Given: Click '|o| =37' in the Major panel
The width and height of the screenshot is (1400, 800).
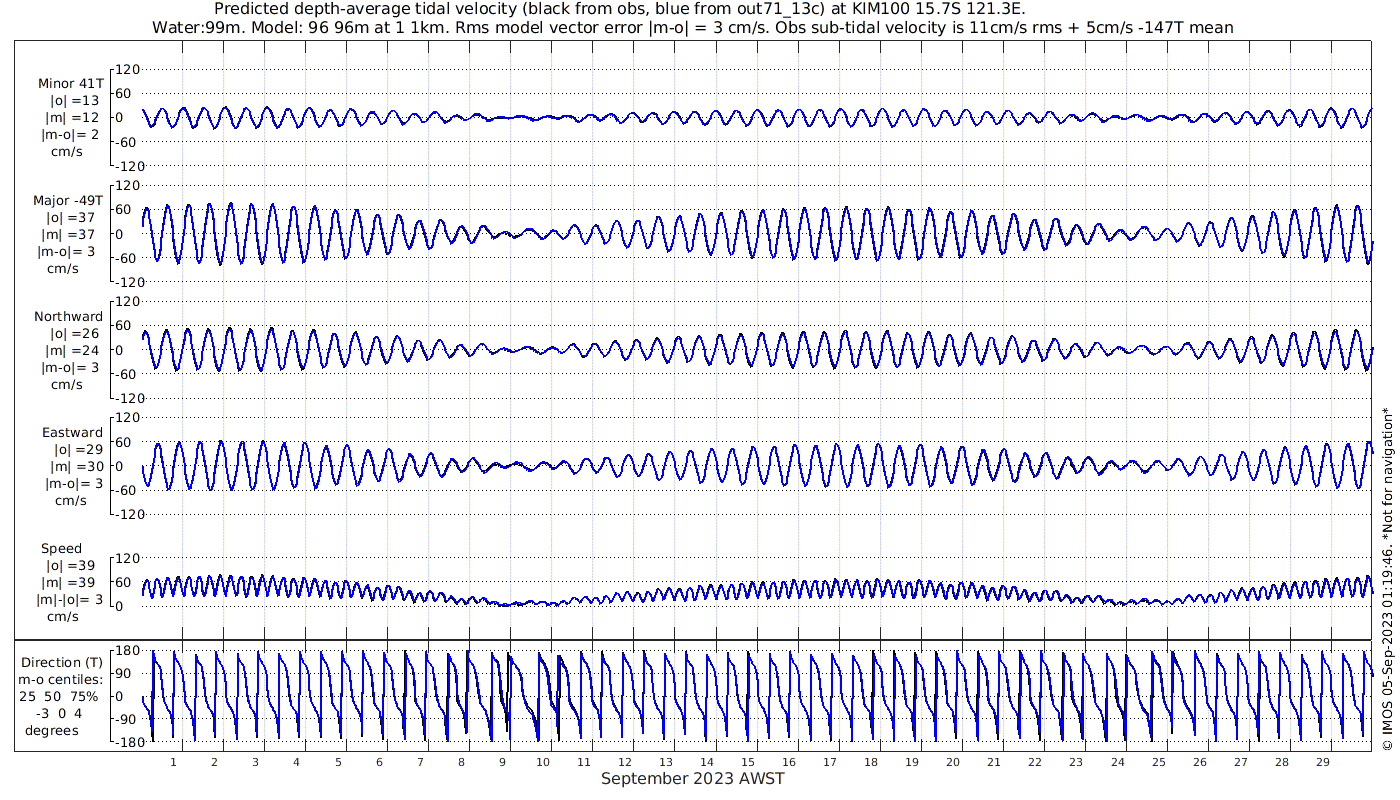Looking at the screenshot, I should [x=70, y=217].
